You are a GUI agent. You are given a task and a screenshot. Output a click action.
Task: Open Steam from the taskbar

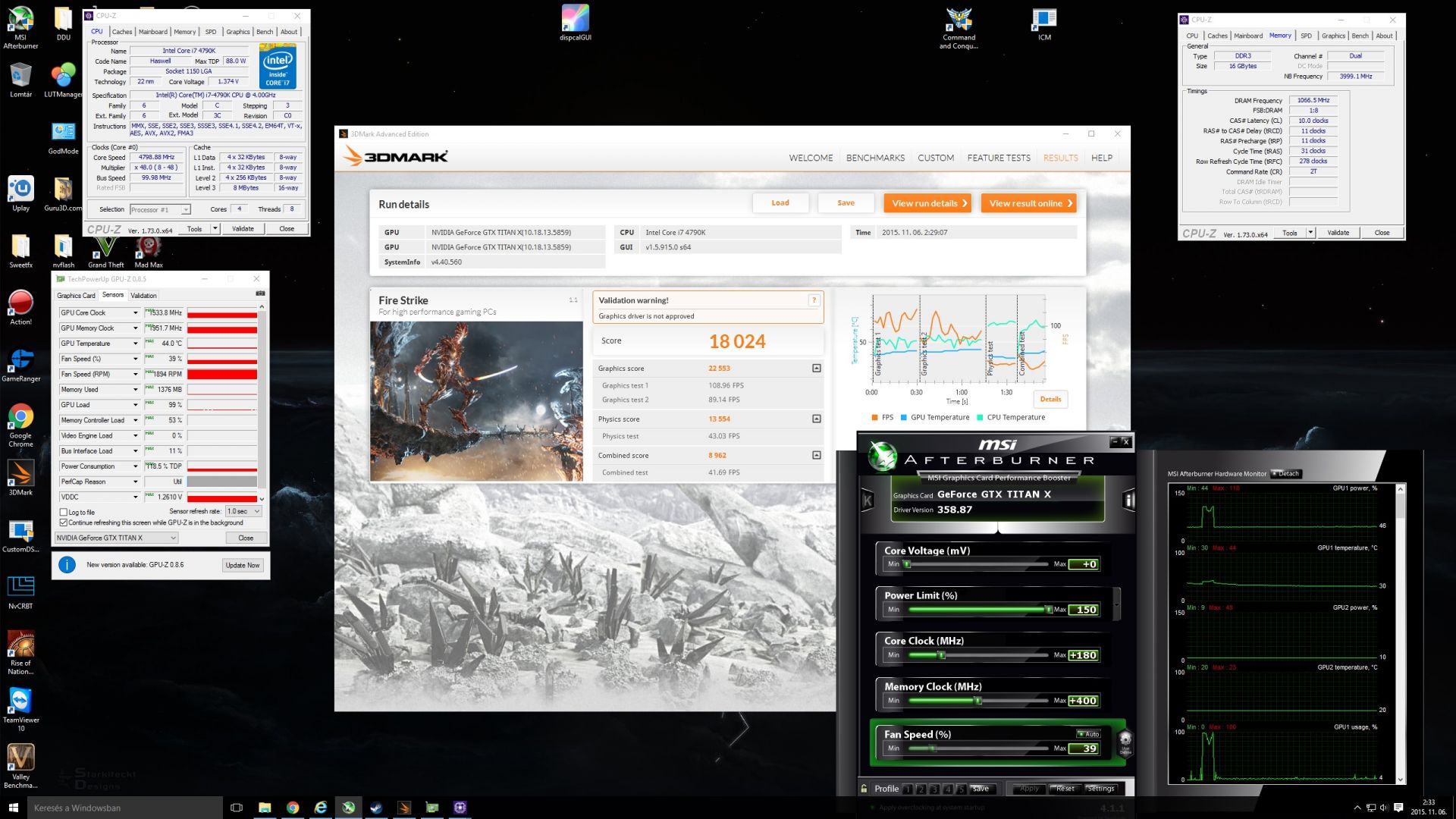click(x=376, y=808)
